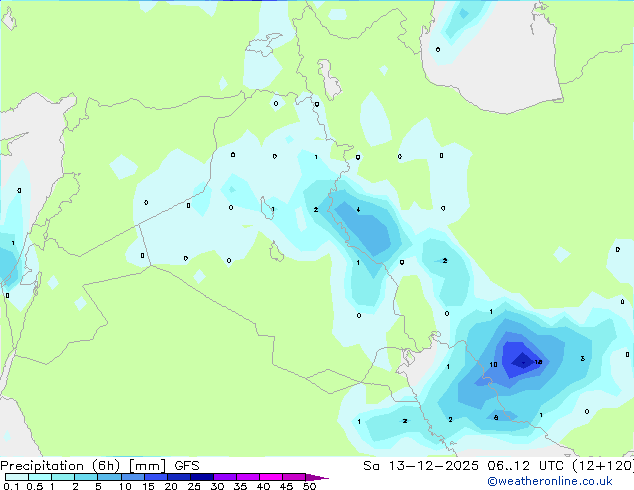Click the '35' legend scale label
634x490 pixels.
[240, 486]
